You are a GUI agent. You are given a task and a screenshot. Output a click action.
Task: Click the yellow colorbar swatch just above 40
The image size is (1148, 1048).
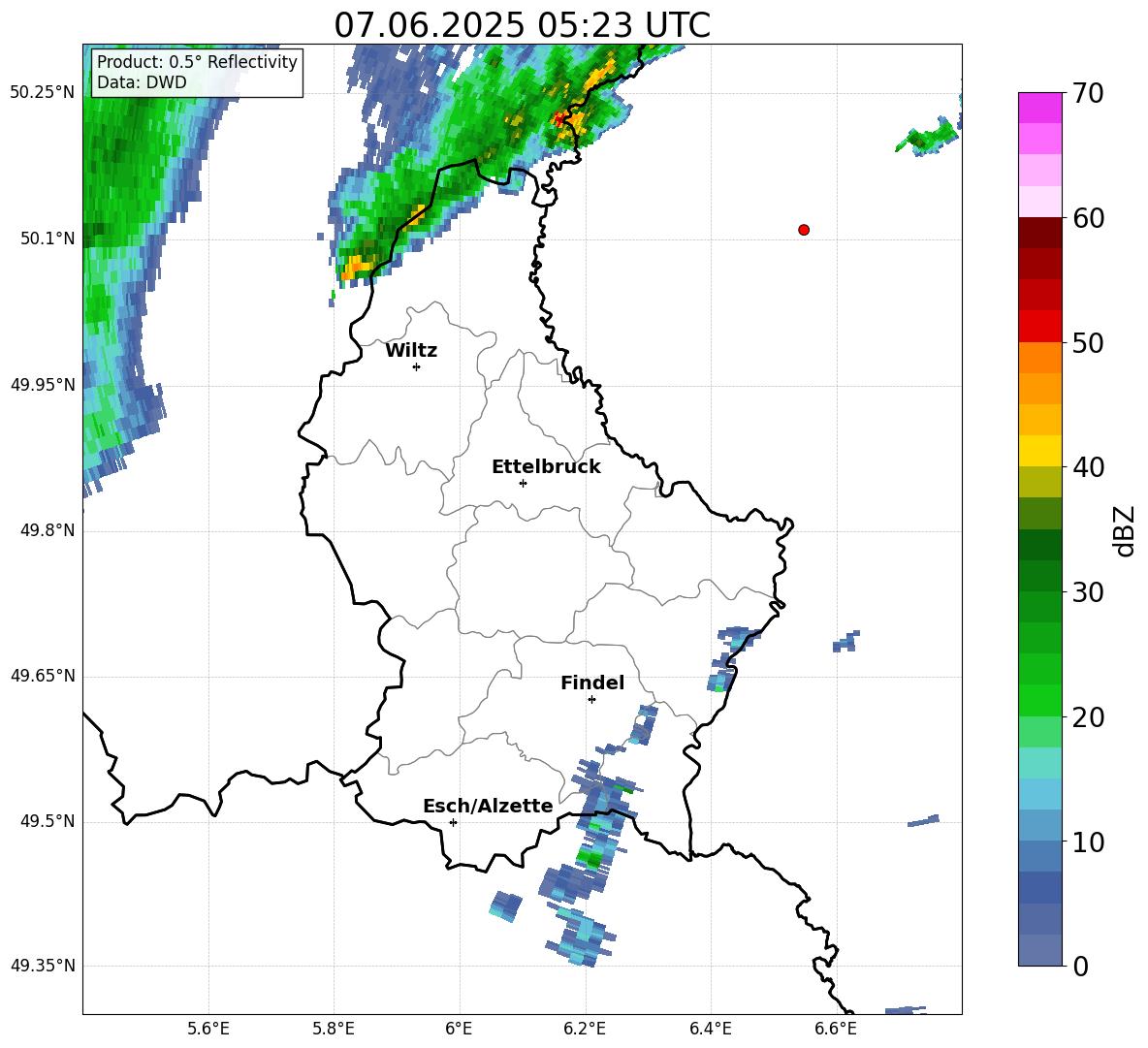point(1039,451)
